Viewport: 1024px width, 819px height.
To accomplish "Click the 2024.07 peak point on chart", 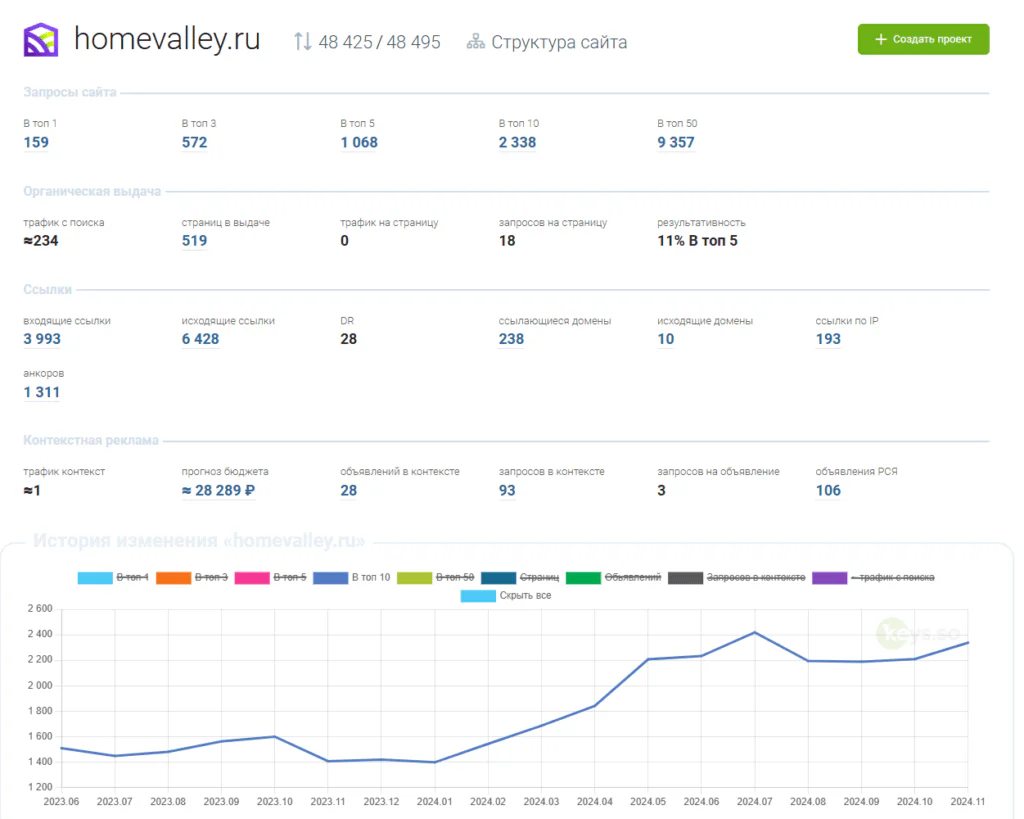I will [x=754, y=632].
